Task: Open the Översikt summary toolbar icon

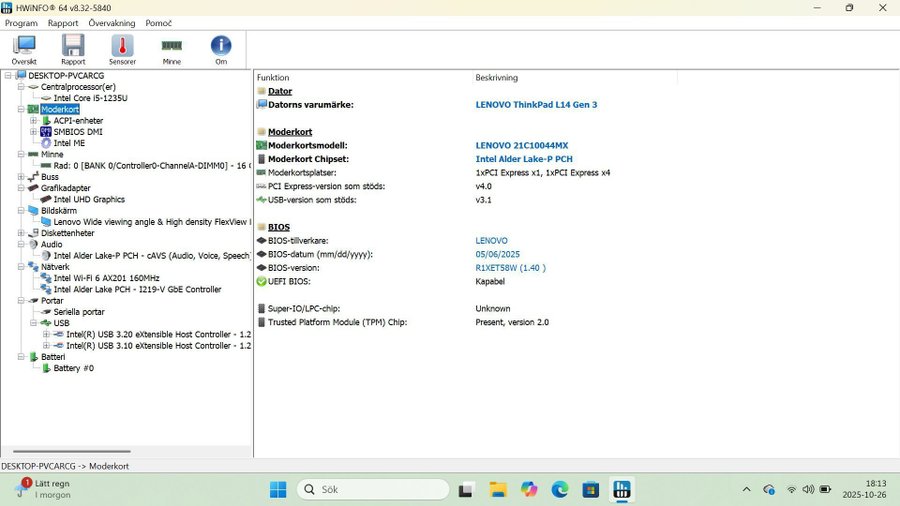Action: (x=24, y=49)
